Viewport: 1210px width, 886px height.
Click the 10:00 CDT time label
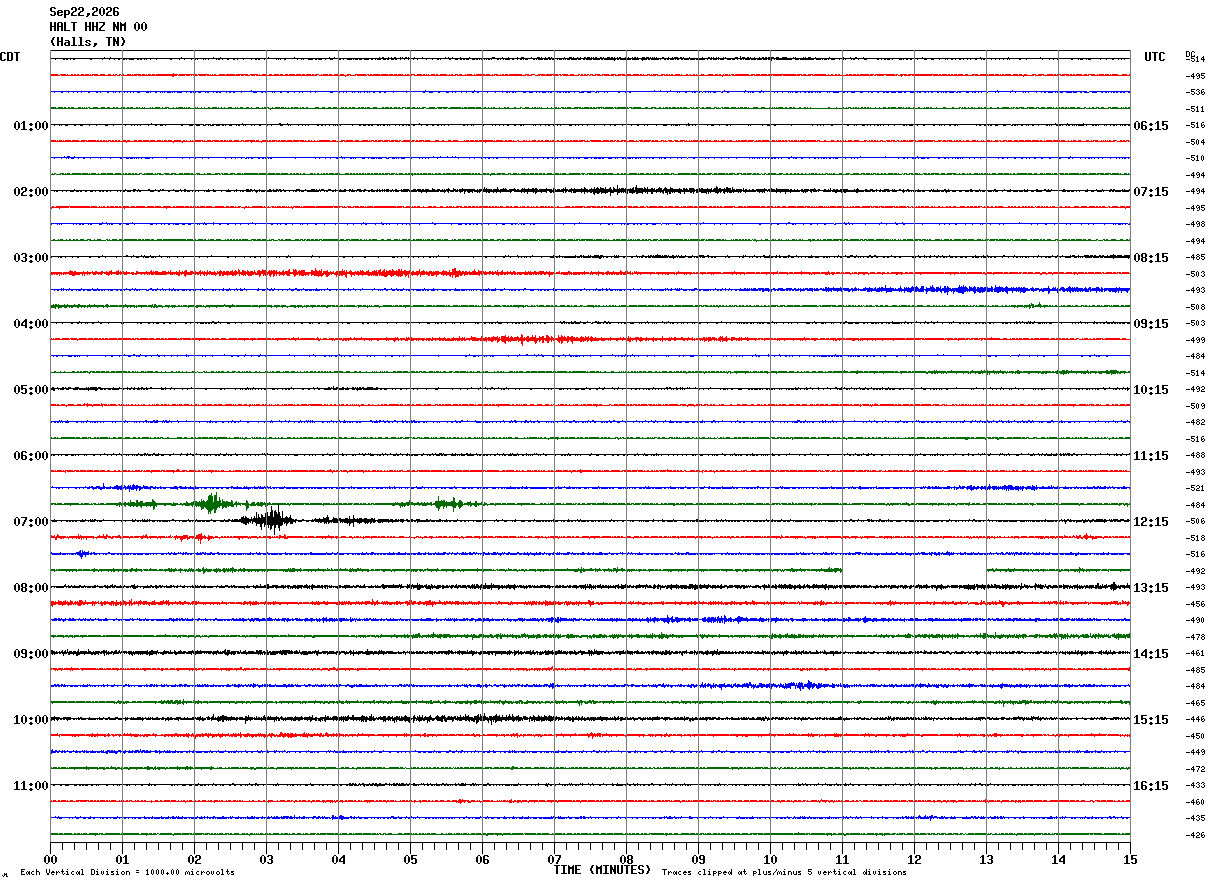30,720
